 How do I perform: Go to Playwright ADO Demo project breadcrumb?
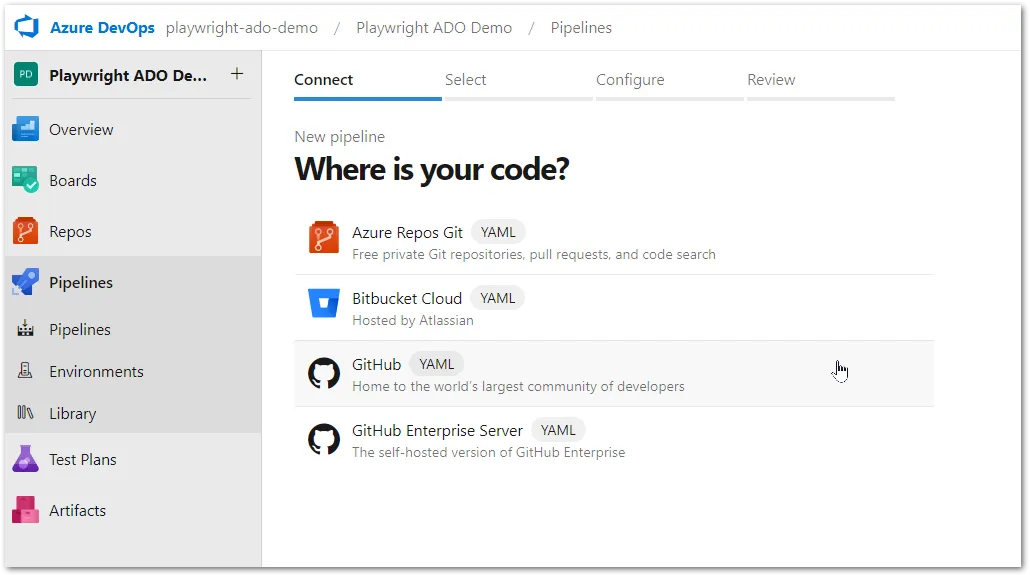point(434,28)
